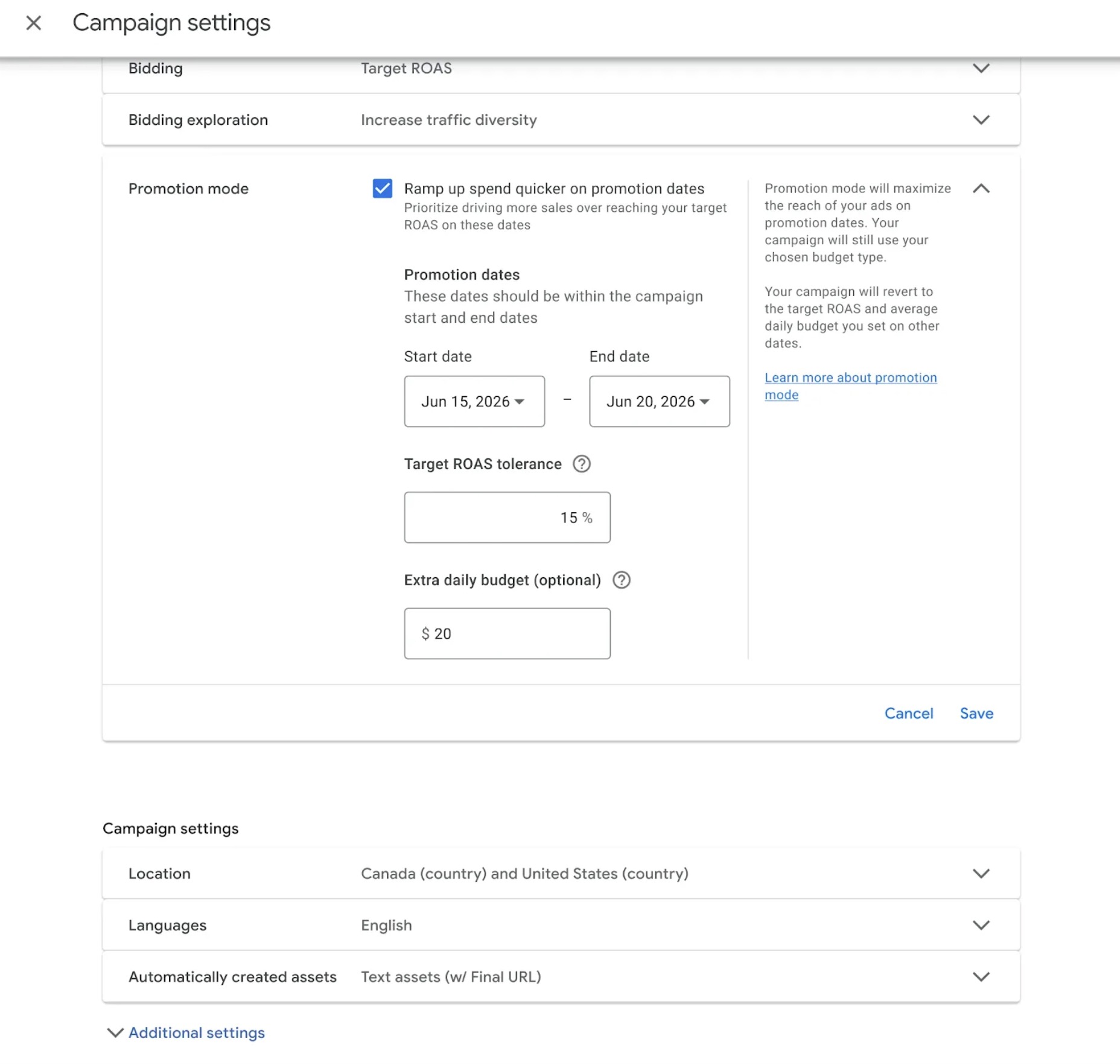Click the Bidding exploration label
This screenshot has width=1120, height=1064.
coord(198,120)
